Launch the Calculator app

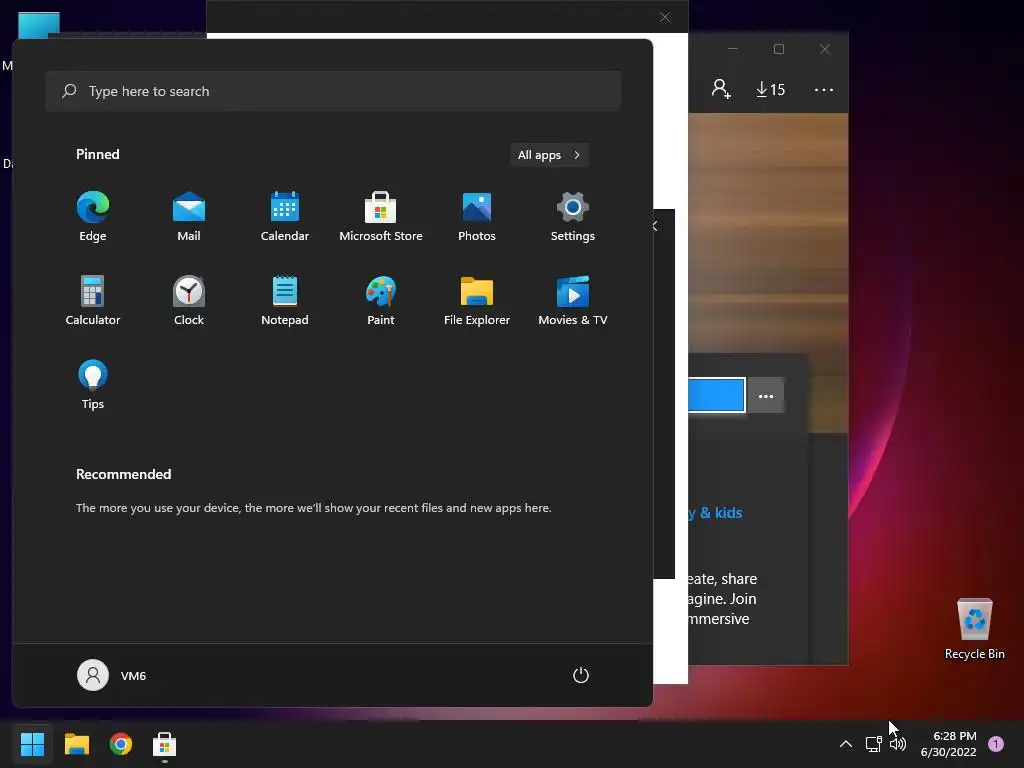tap(93, 301)
